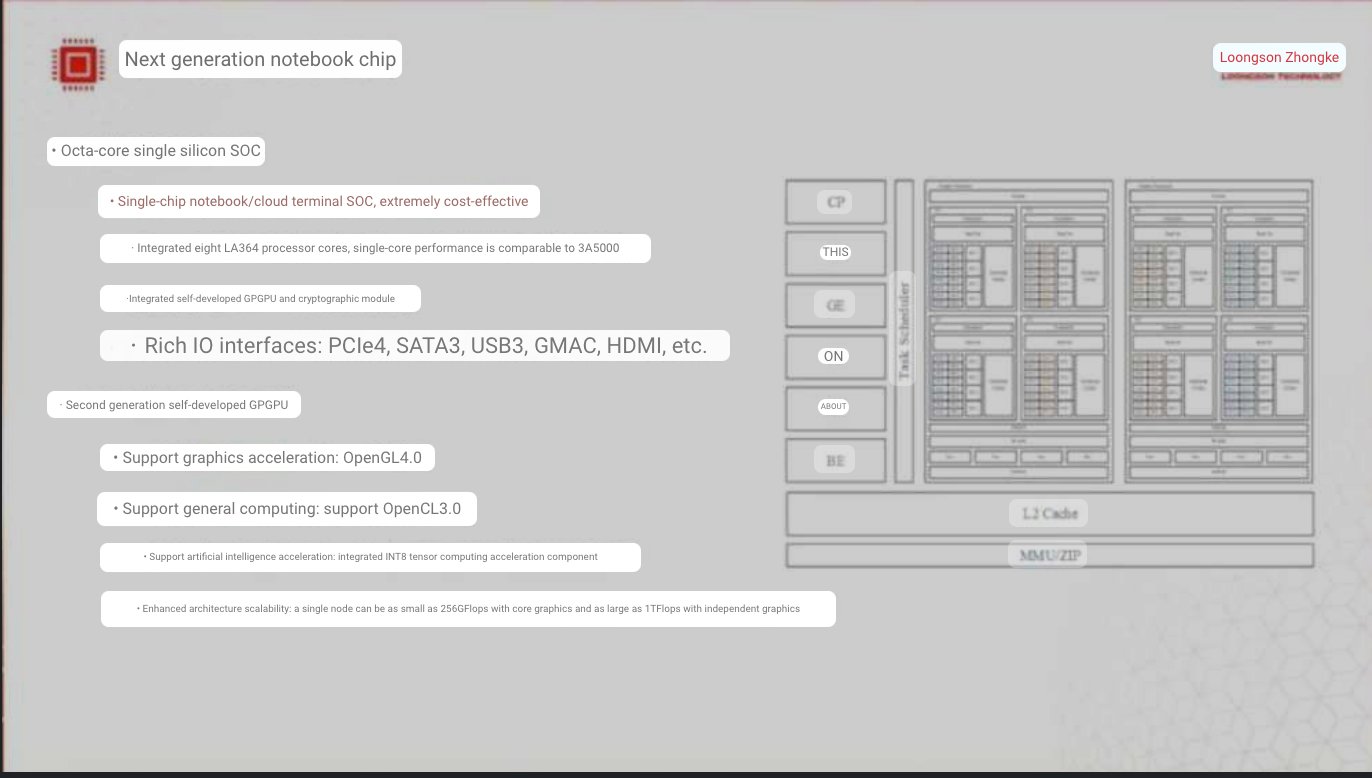1372x778 pixels.
Task: Select the 'Rich IO interfaces' line
Action: click(x=415, y=346)
